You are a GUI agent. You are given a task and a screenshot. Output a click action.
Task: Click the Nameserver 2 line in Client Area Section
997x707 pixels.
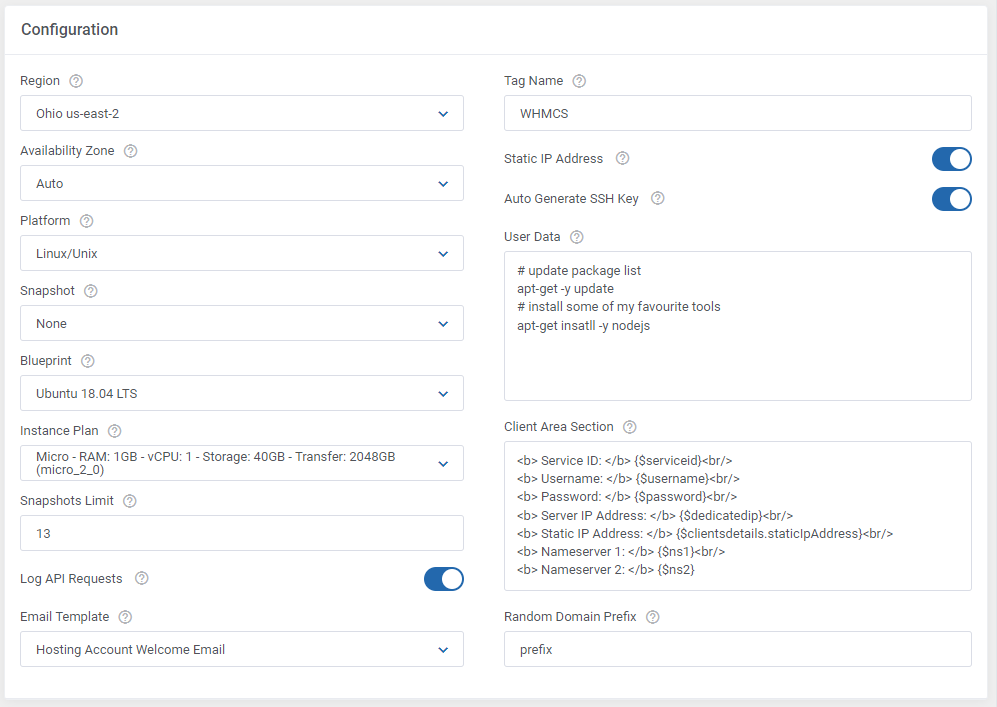(x=605, y=570)
